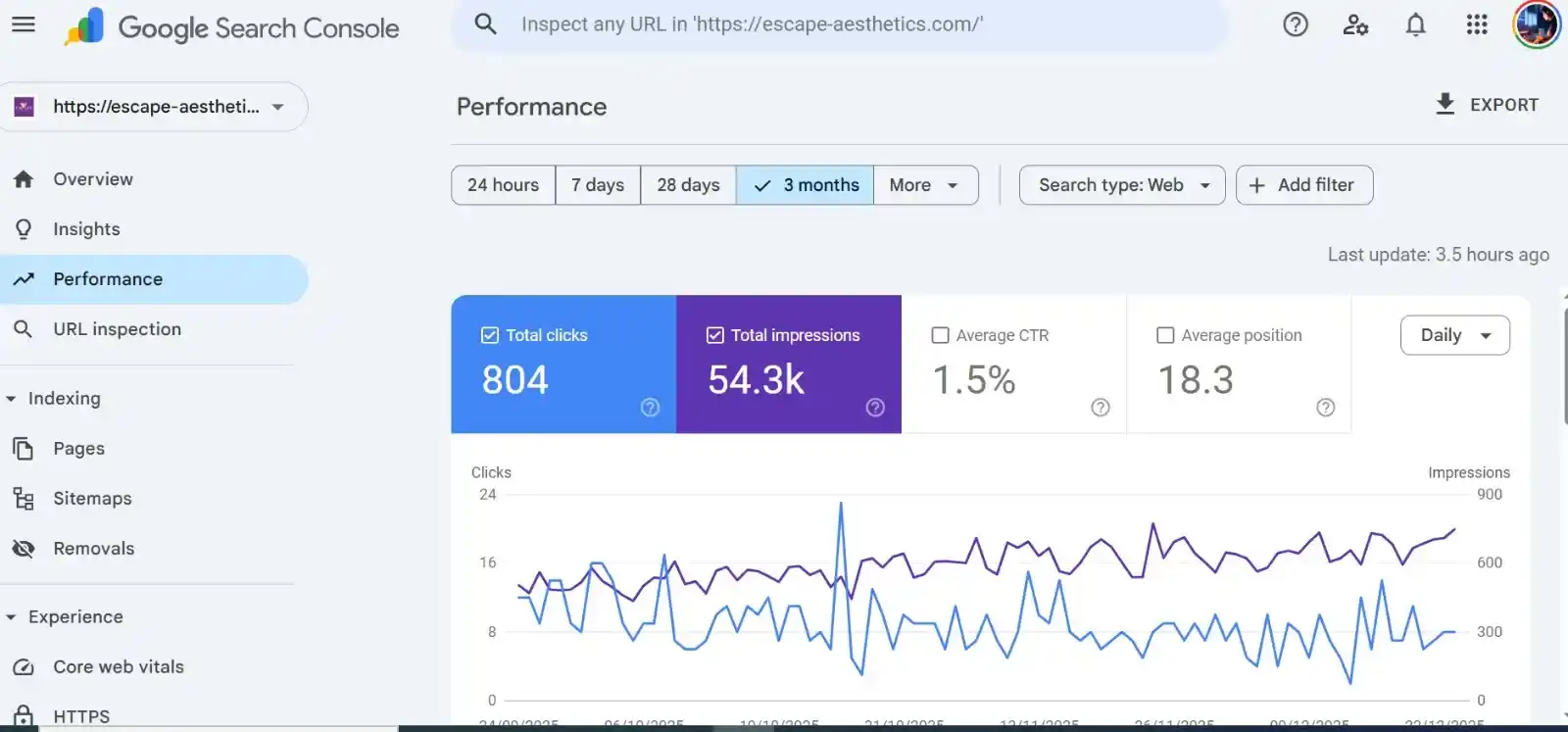The width and height of the screenshot is (1568, 732).
Task: Click the Google Search Console logo
Action: [x=231, y=27]
